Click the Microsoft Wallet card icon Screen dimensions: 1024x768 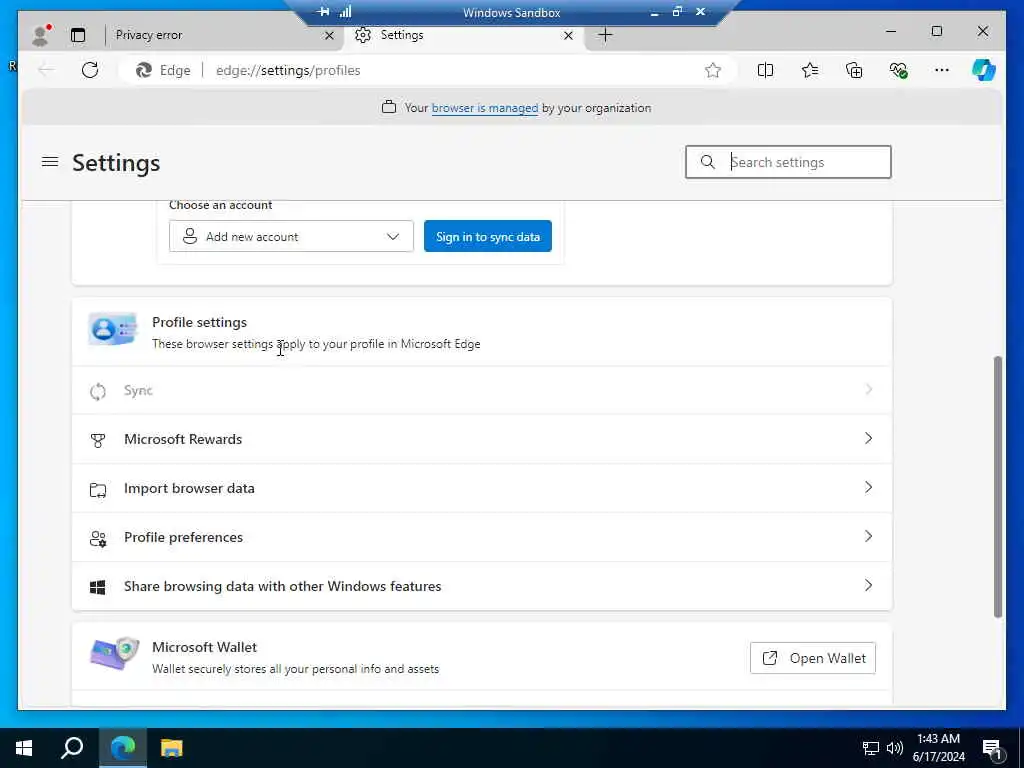tap(114, 654)
